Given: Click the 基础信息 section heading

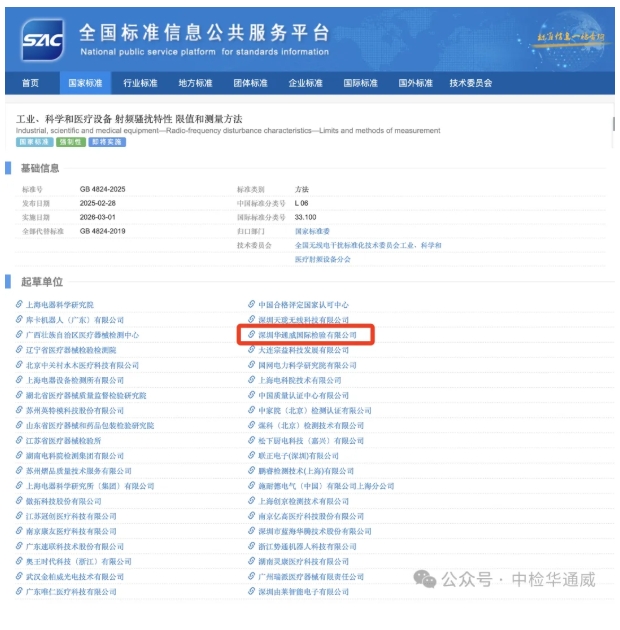Looking at the screenshot, I should coord(40,168).
